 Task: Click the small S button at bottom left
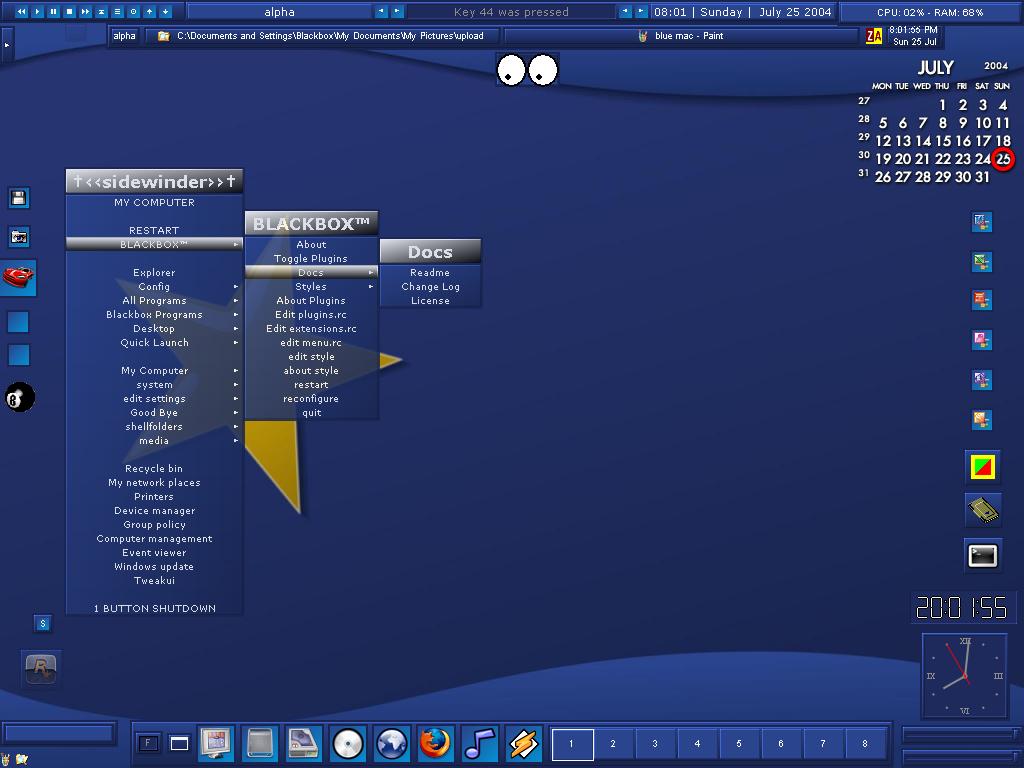pyautogui.click(x=42, y=624)
